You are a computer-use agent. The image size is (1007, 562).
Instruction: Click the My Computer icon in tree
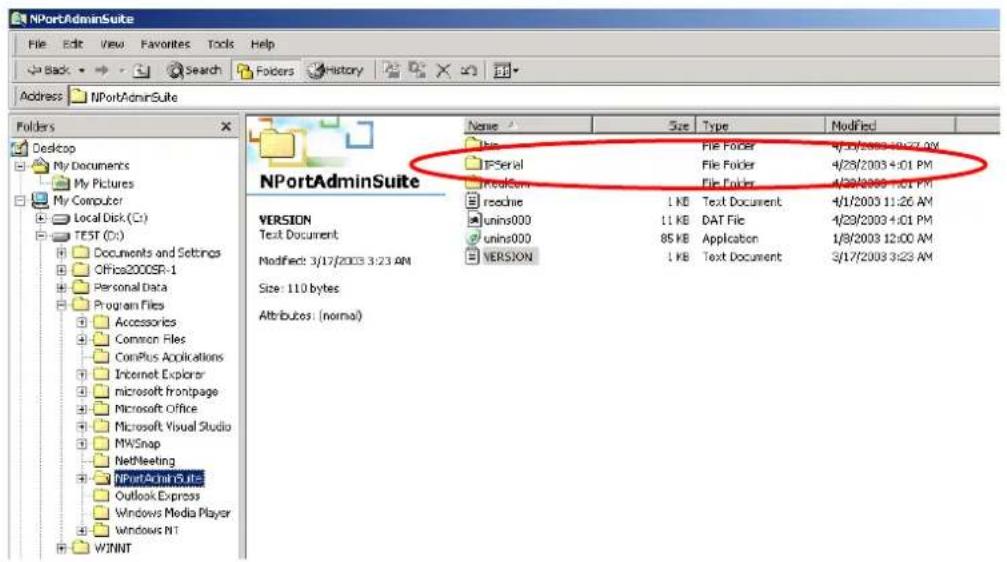[x=40, y=200]
